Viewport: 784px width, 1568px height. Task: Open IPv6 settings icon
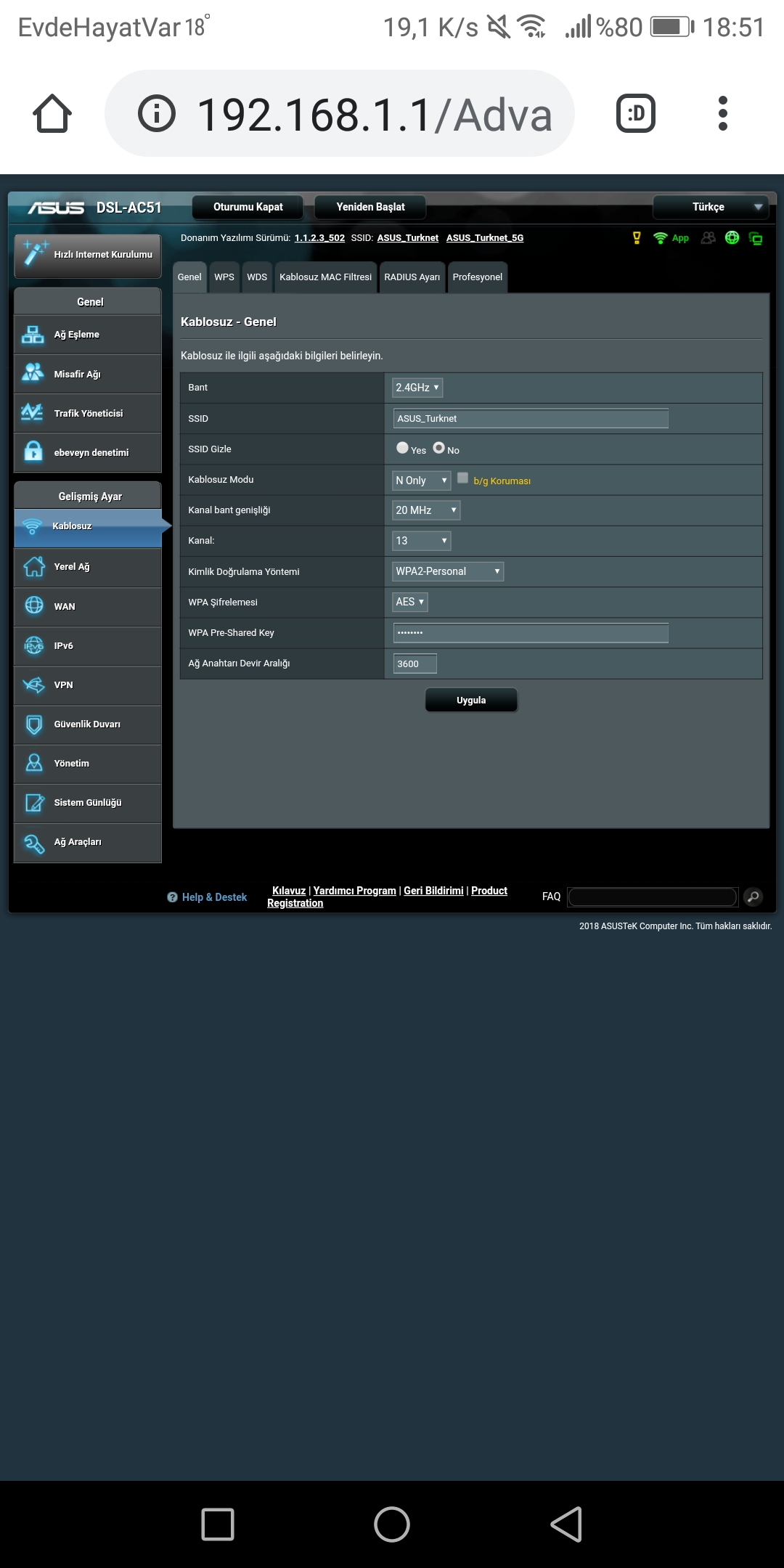(34, 645)
